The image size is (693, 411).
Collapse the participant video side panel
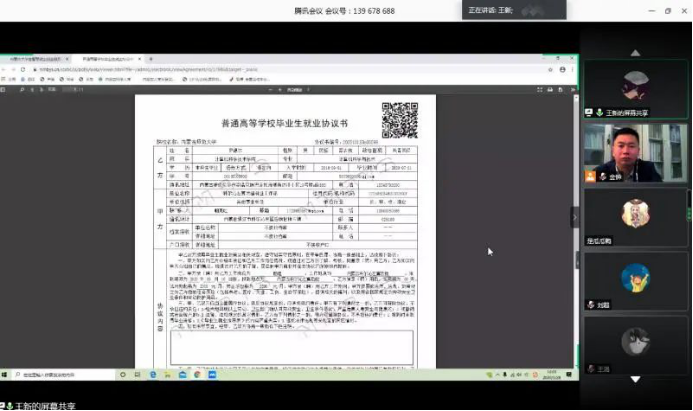coord(574,217)
